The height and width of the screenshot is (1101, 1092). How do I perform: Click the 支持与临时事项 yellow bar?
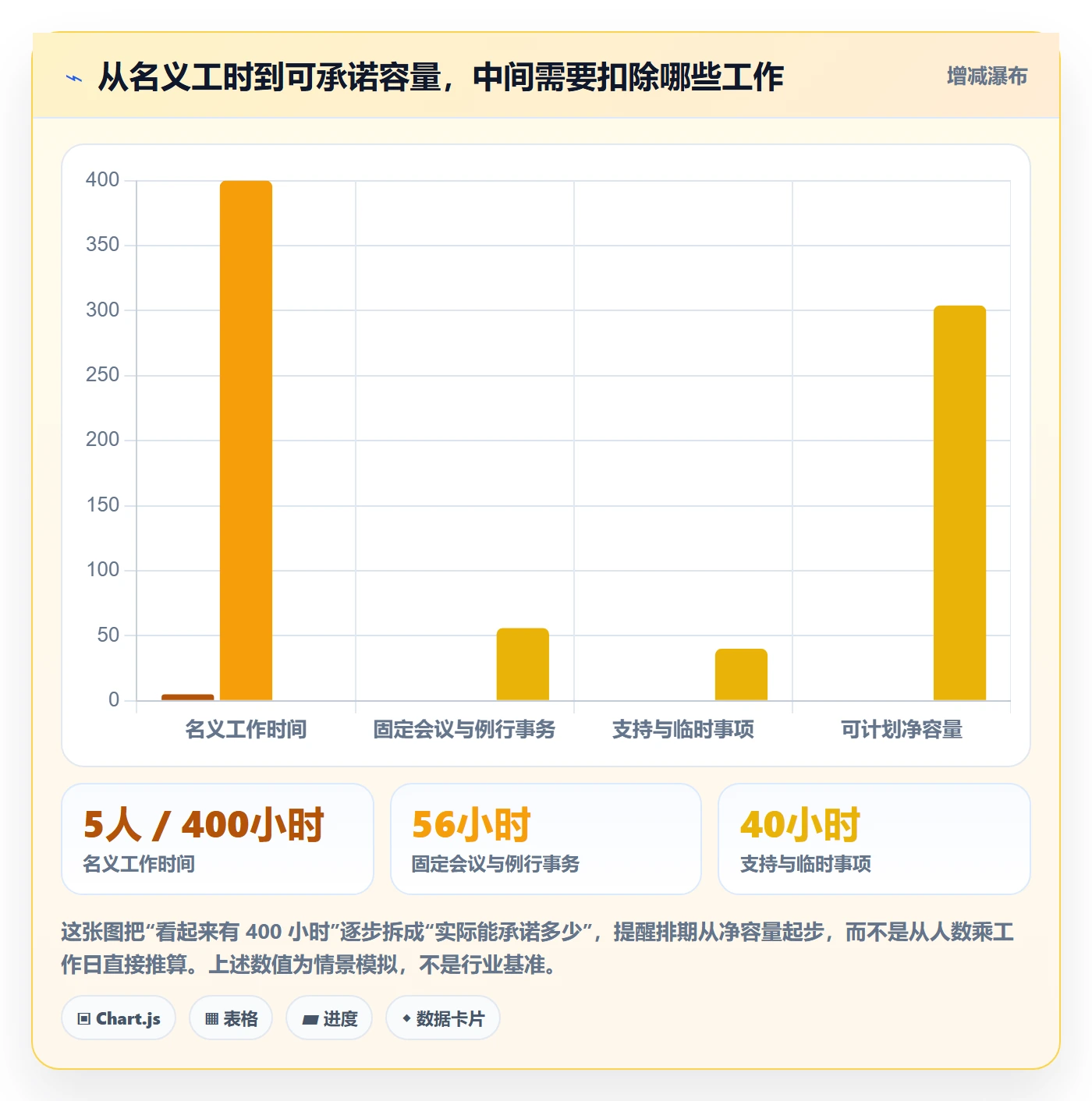[741, 674]
